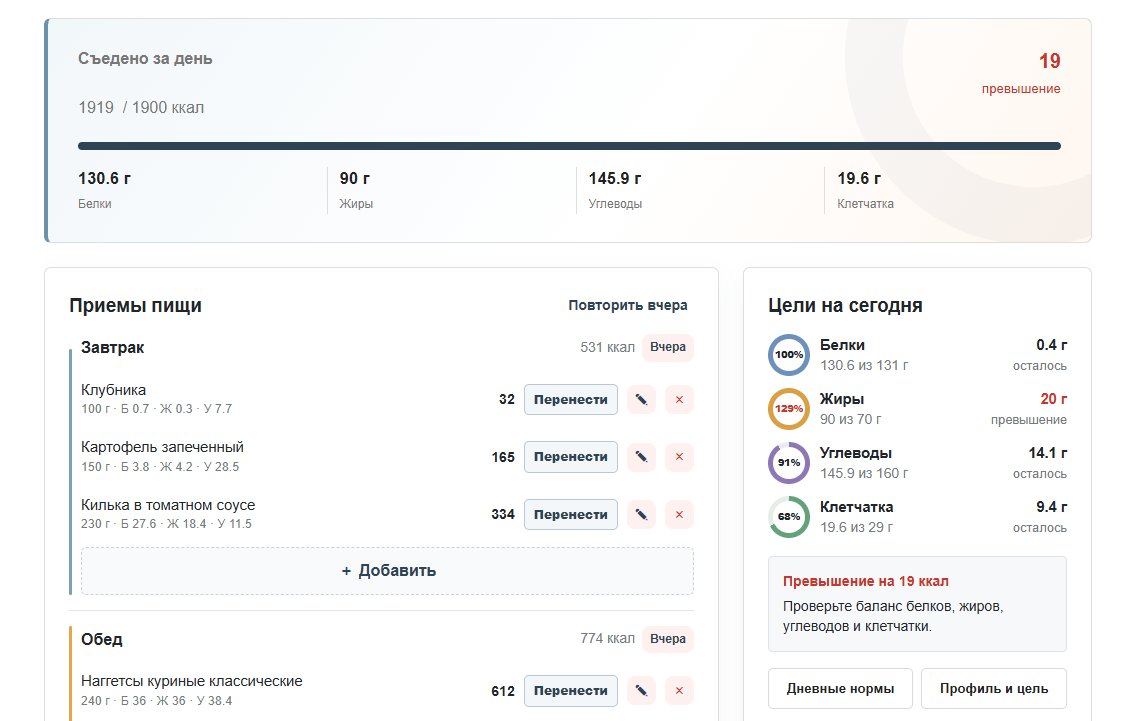1133x721 pixels.
Task: Edit the Клубника entry with pencil icon
Action: [641, 400]
